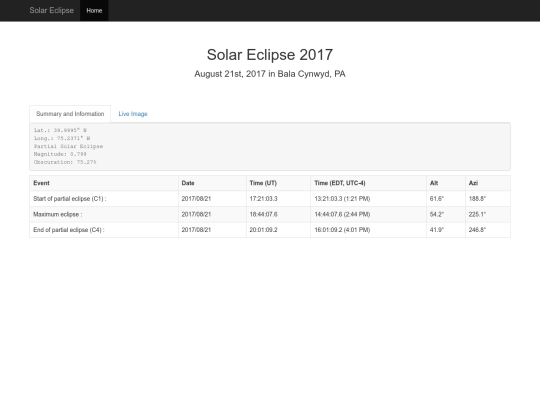Open the Home navbar item
The width and height of the screenshot is (540, 405).
click(x=94, y=11)
